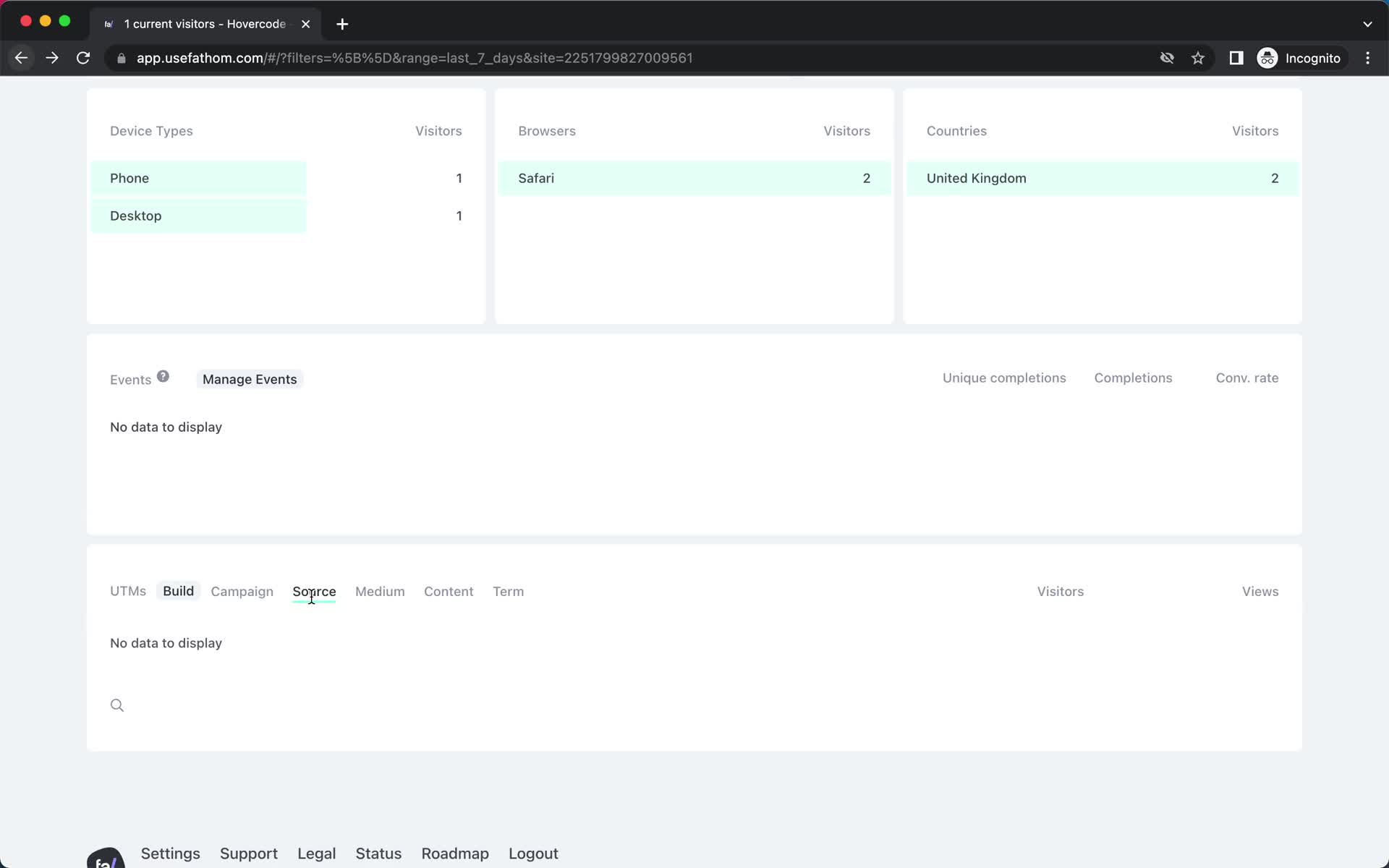
Task: Open a new browser tab
Action: tap(342, 24)
